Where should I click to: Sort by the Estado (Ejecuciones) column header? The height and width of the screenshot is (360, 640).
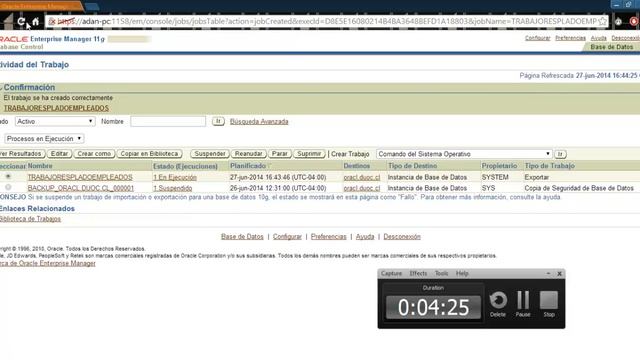pyautogui.click(x=185, y=166)
